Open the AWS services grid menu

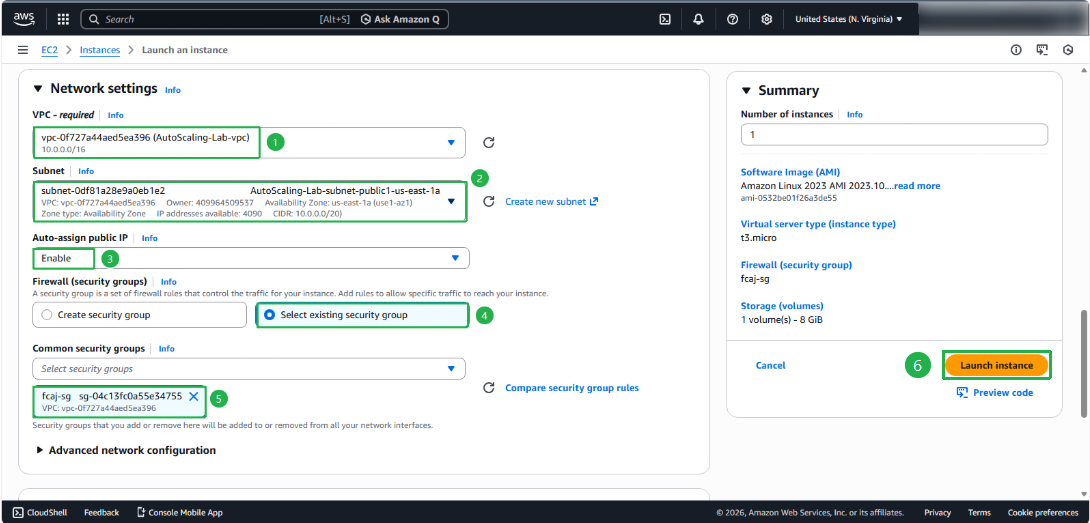coord(63,19)
